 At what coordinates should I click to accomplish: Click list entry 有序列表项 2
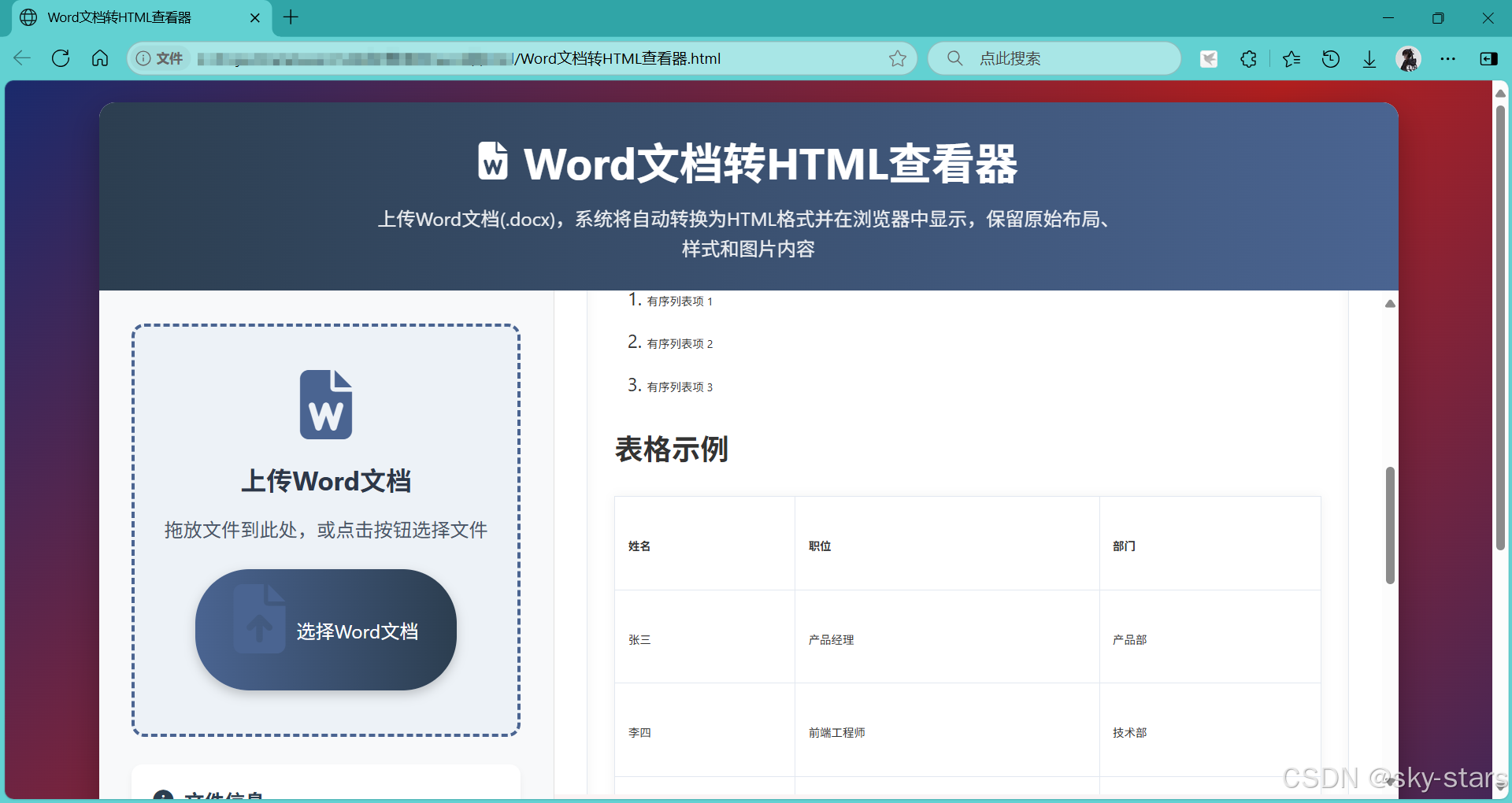click(x=680, y=344)
